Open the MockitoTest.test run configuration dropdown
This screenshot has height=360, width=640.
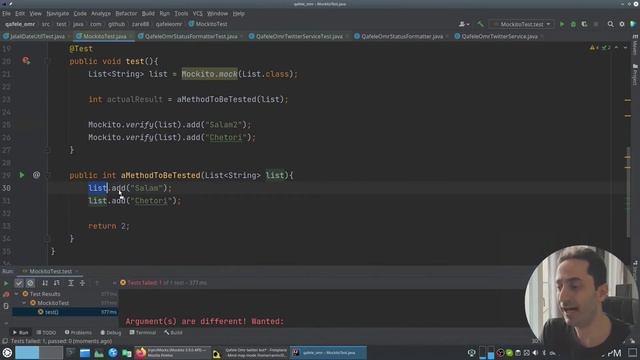522,24
